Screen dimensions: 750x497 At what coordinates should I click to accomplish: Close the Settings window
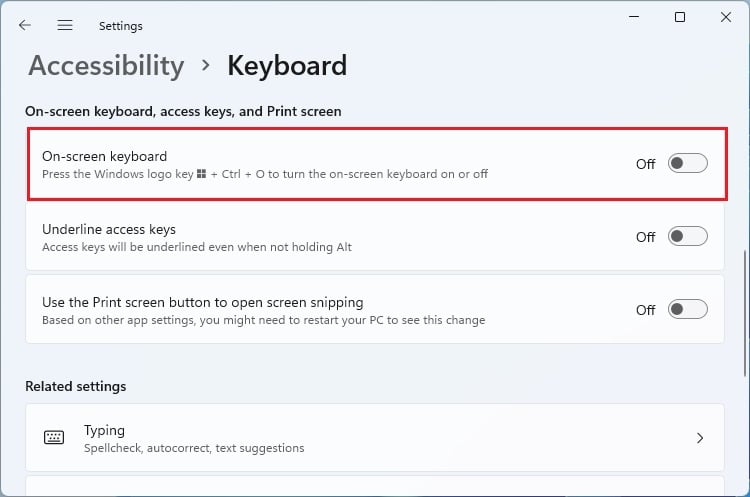point(726,17)
